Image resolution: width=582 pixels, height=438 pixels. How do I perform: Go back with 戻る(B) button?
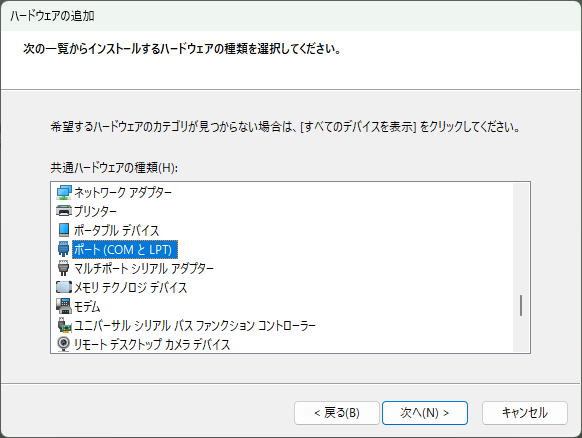337,413
